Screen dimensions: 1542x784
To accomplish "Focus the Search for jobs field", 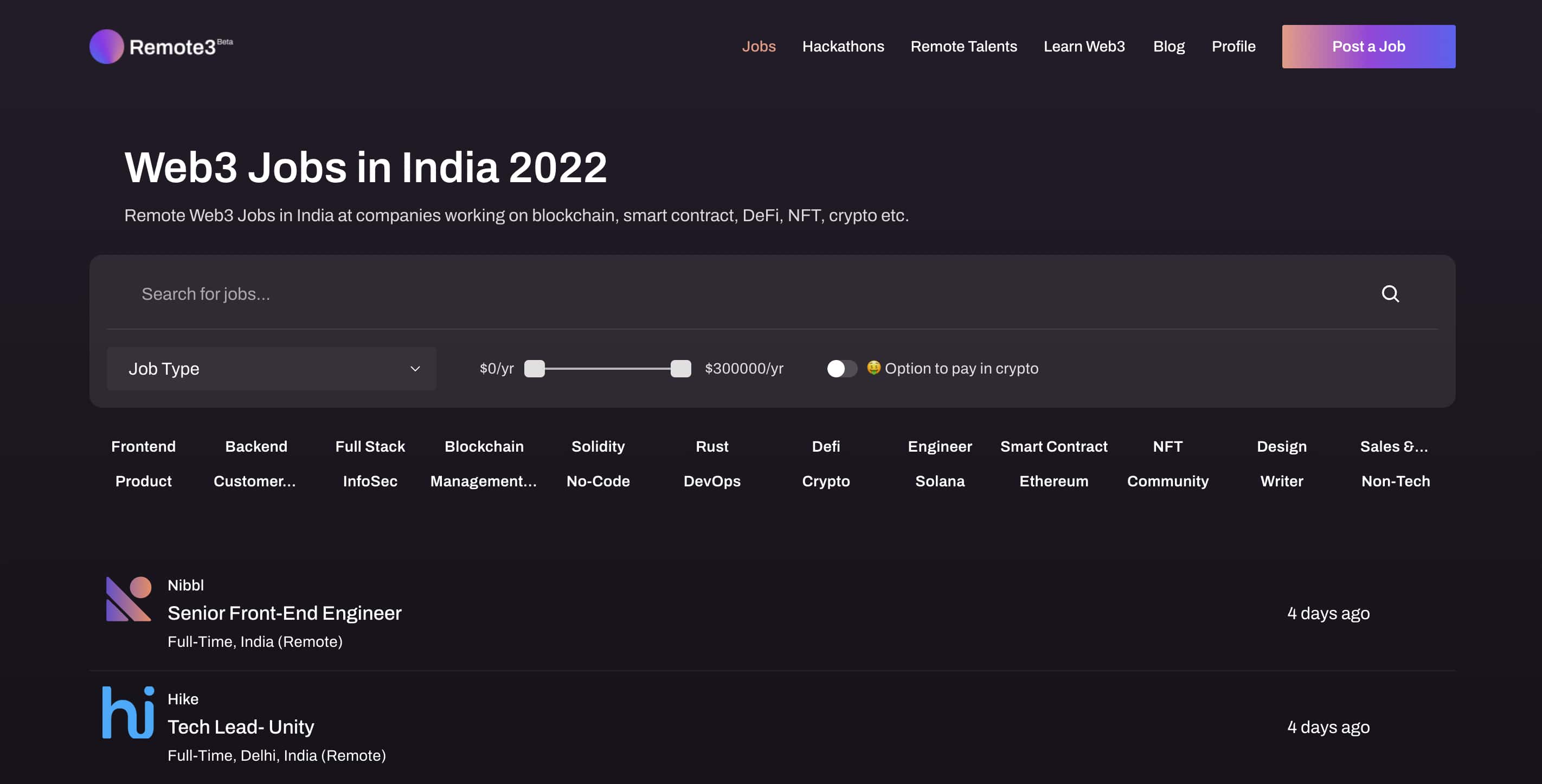I will point(742,294).
